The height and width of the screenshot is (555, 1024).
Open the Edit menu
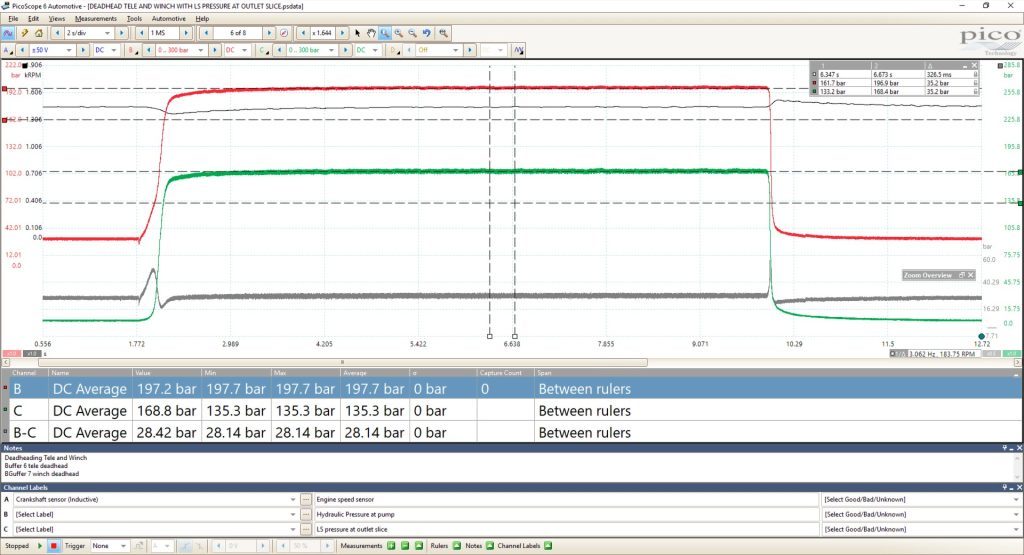pyautogui.click(x=33, y=19)
